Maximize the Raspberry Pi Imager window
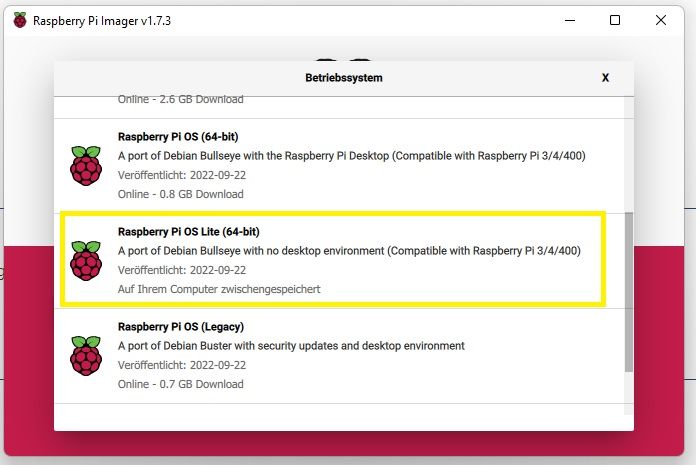 point(615,20)
